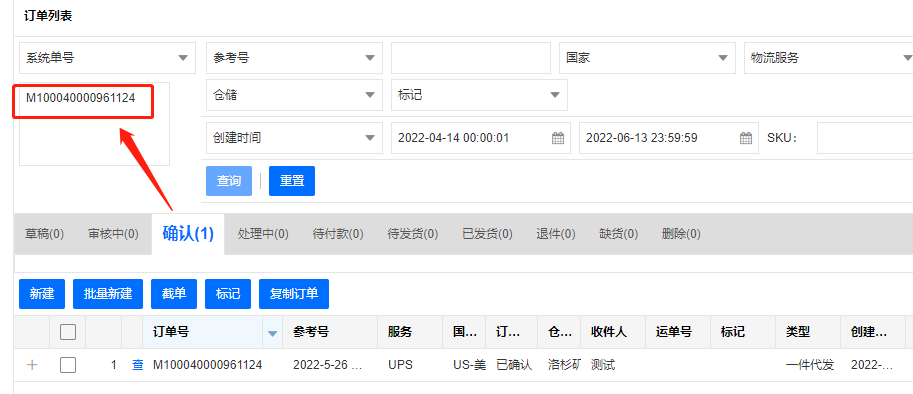This screenshot has height=394, width=913.
Task: Open the 查 view link for order M100040000961124
Action: [x=137, y=365]
